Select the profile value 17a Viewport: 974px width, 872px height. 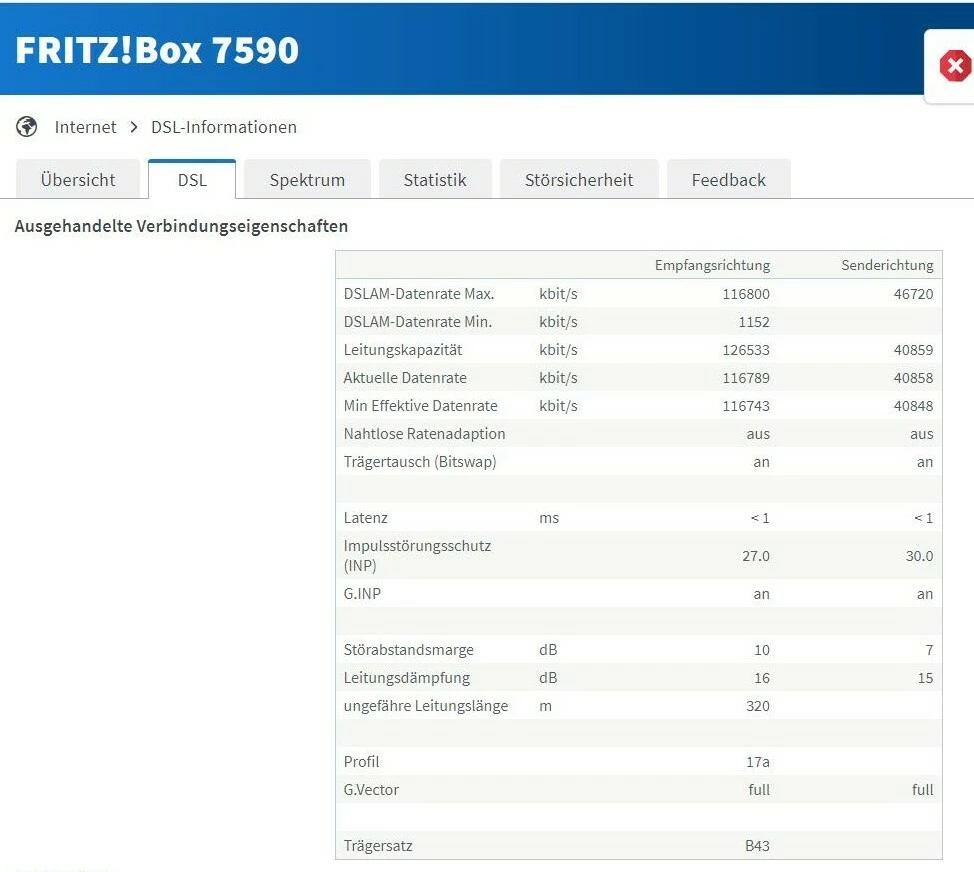click(x=758, y=761)
